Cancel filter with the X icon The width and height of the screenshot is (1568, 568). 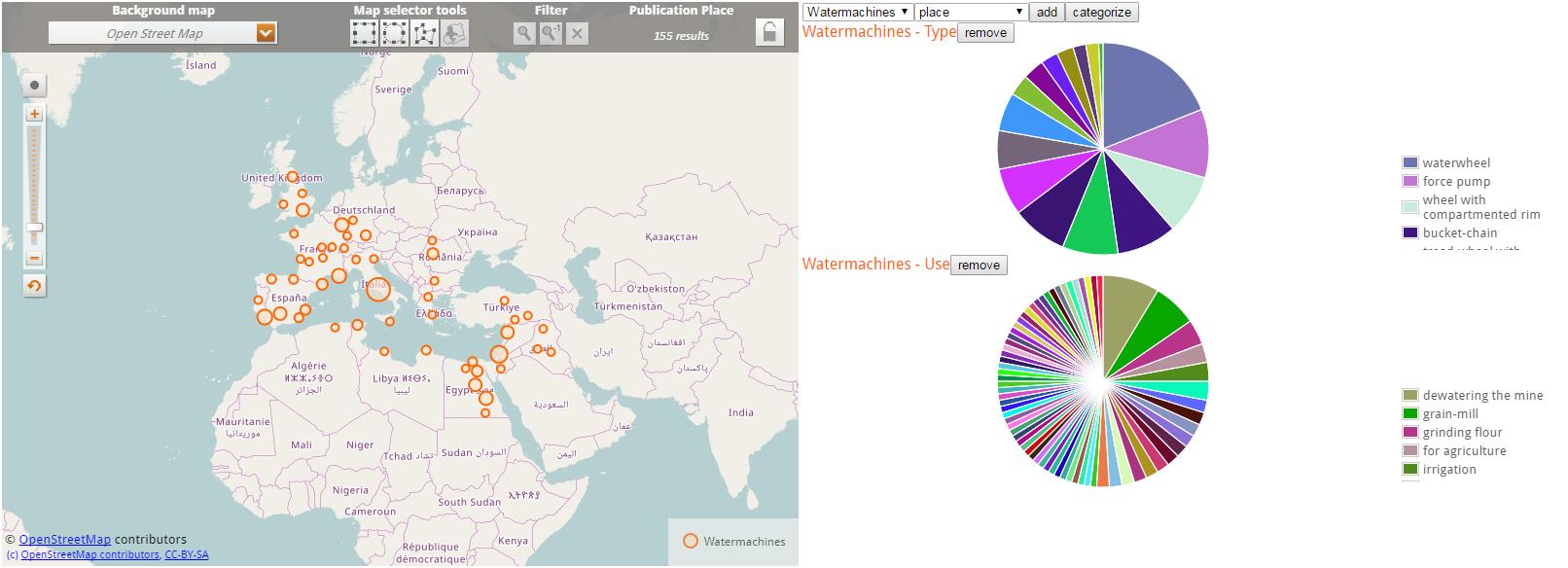tap(577, 33)
